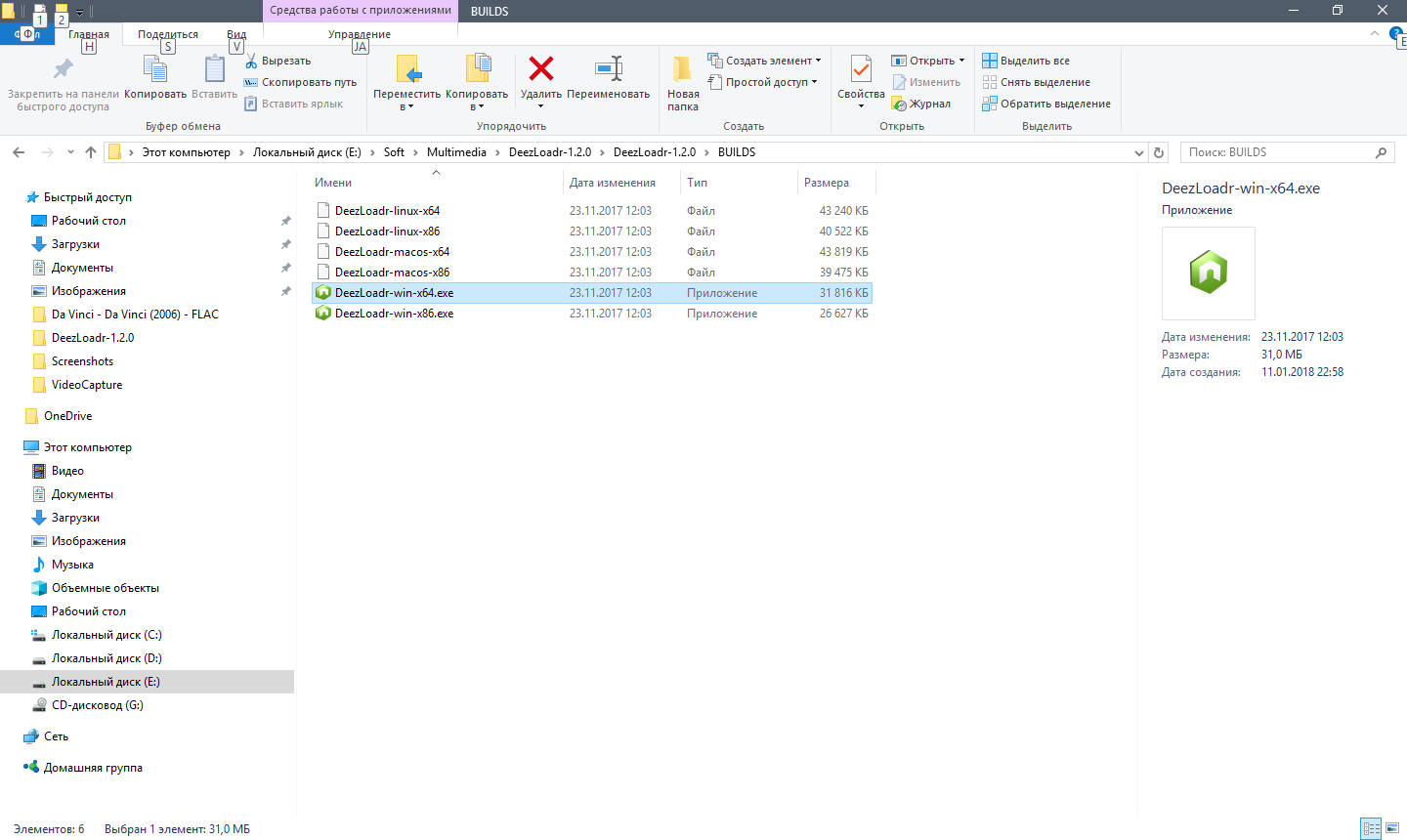Refresh the current folder view
The image size is (1407, 840).
1159,152
